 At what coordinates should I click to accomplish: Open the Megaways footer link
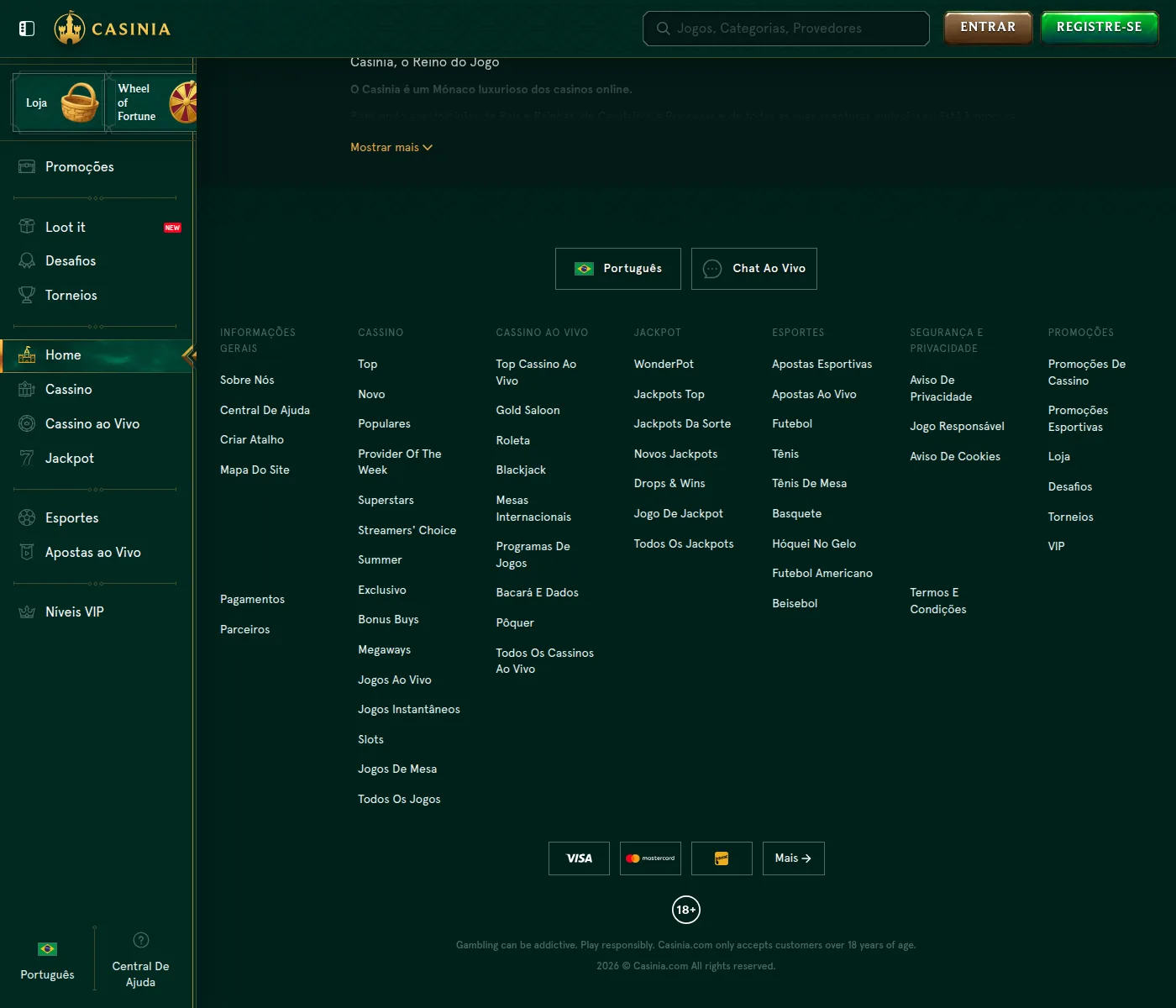(384, 649)
